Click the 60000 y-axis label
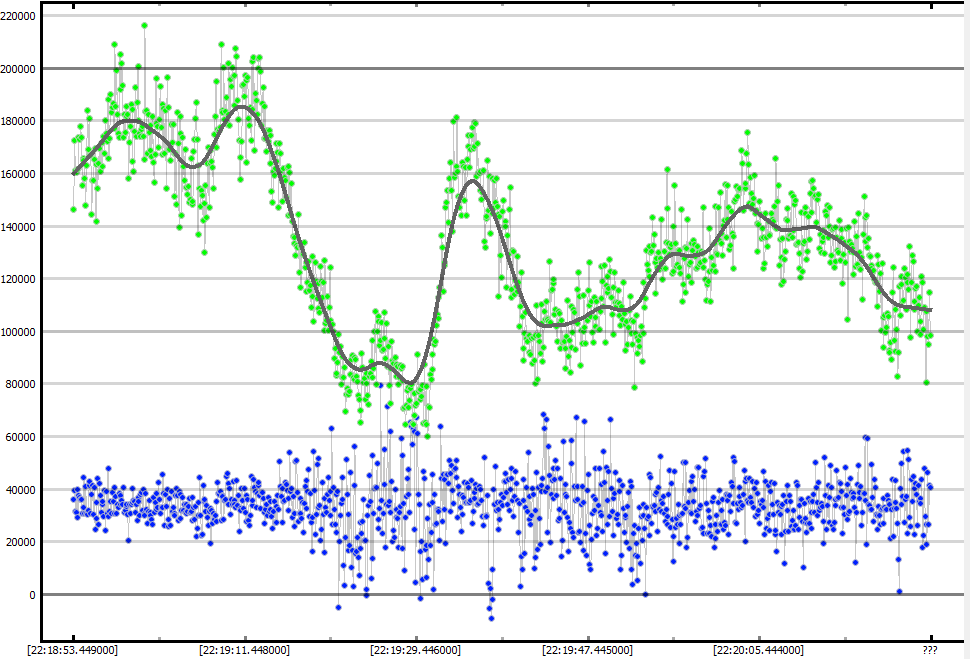This screenshot has width=970, height=659. coord(23,437)
